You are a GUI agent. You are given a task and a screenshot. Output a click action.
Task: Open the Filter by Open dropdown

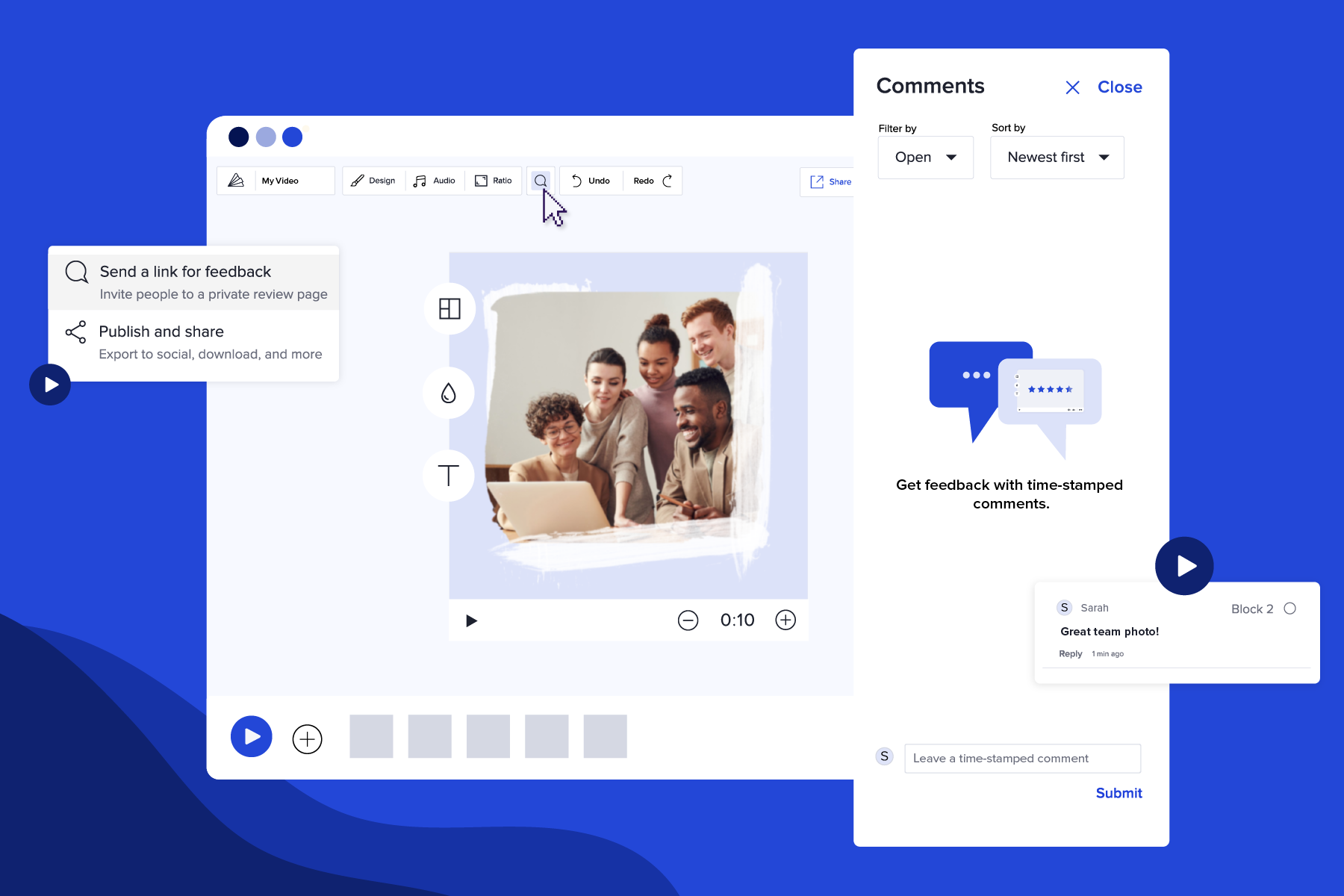click(x=925, y=158)
